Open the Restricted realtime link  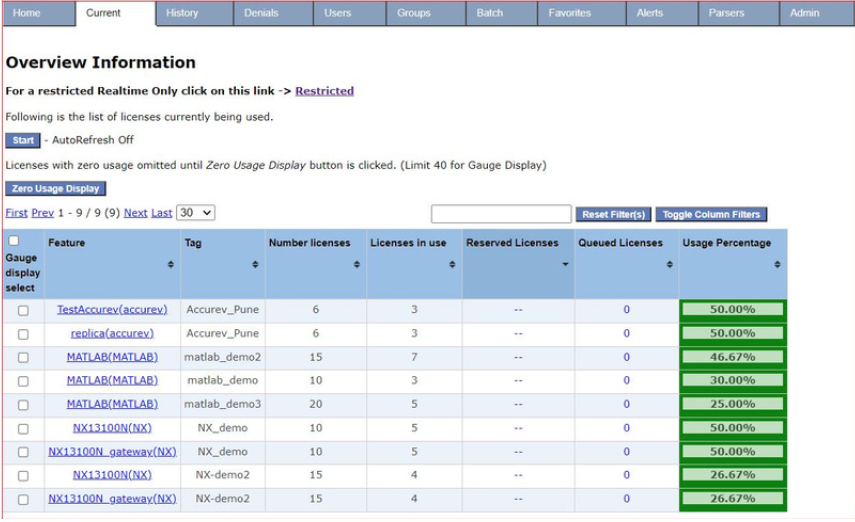click(324, 91)
